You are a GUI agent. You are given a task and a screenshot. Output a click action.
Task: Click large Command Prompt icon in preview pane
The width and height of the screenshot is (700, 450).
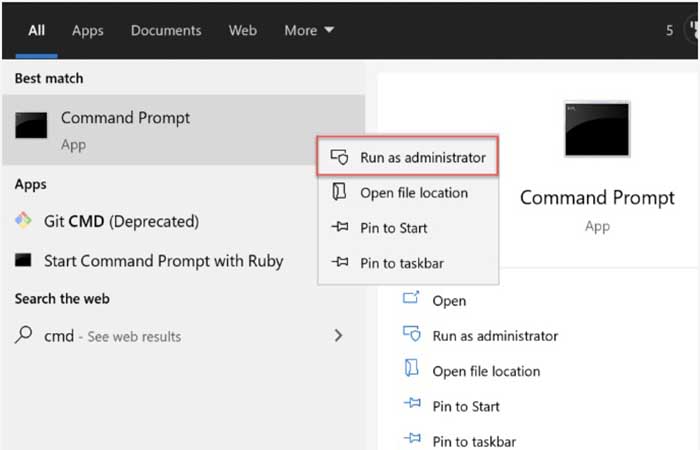tap(597, 129)
